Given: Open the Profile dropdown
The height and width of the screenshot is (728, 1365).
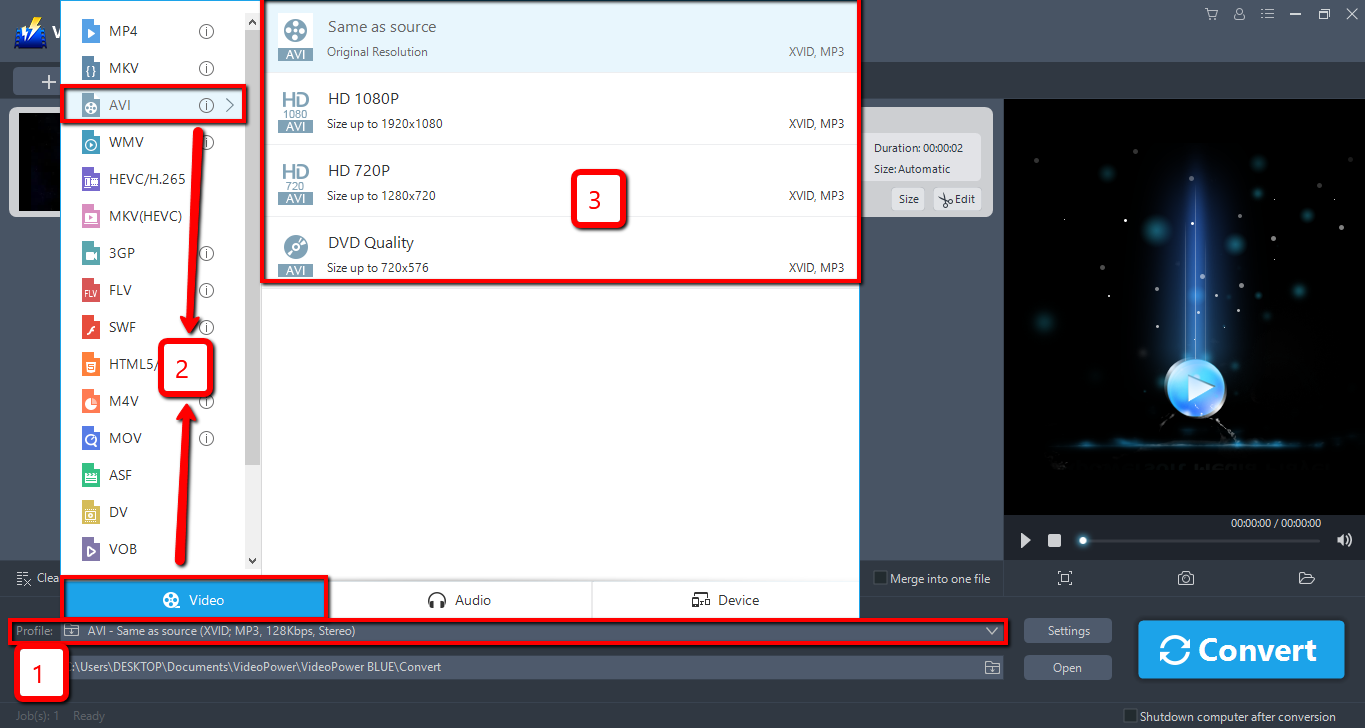Looking at the screenshot, I should 990,631.
